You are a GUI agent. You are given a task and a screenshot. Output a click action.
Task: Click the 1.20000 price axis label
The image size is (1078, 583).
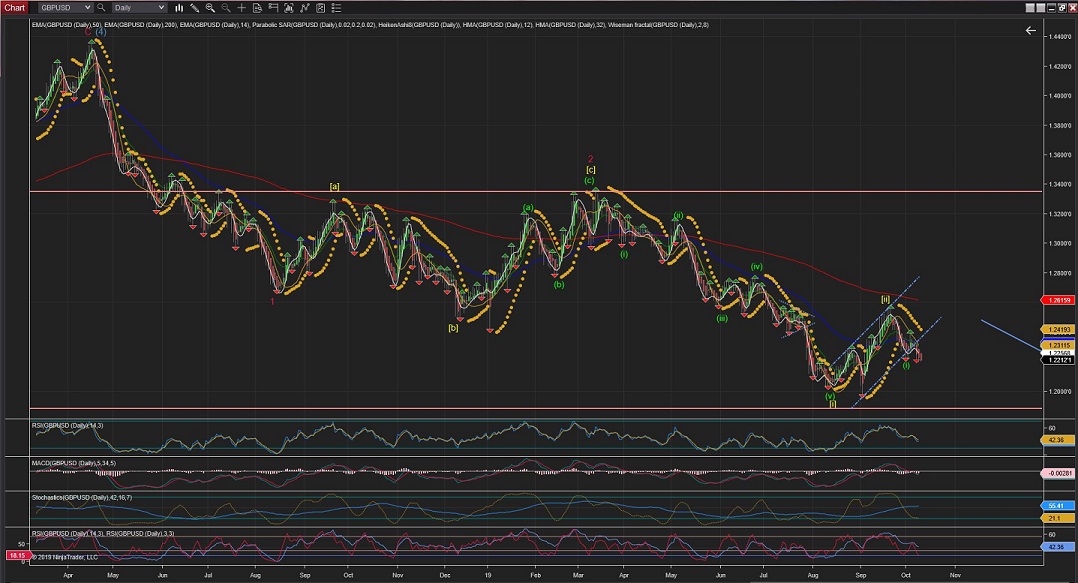pos(1059,391)
